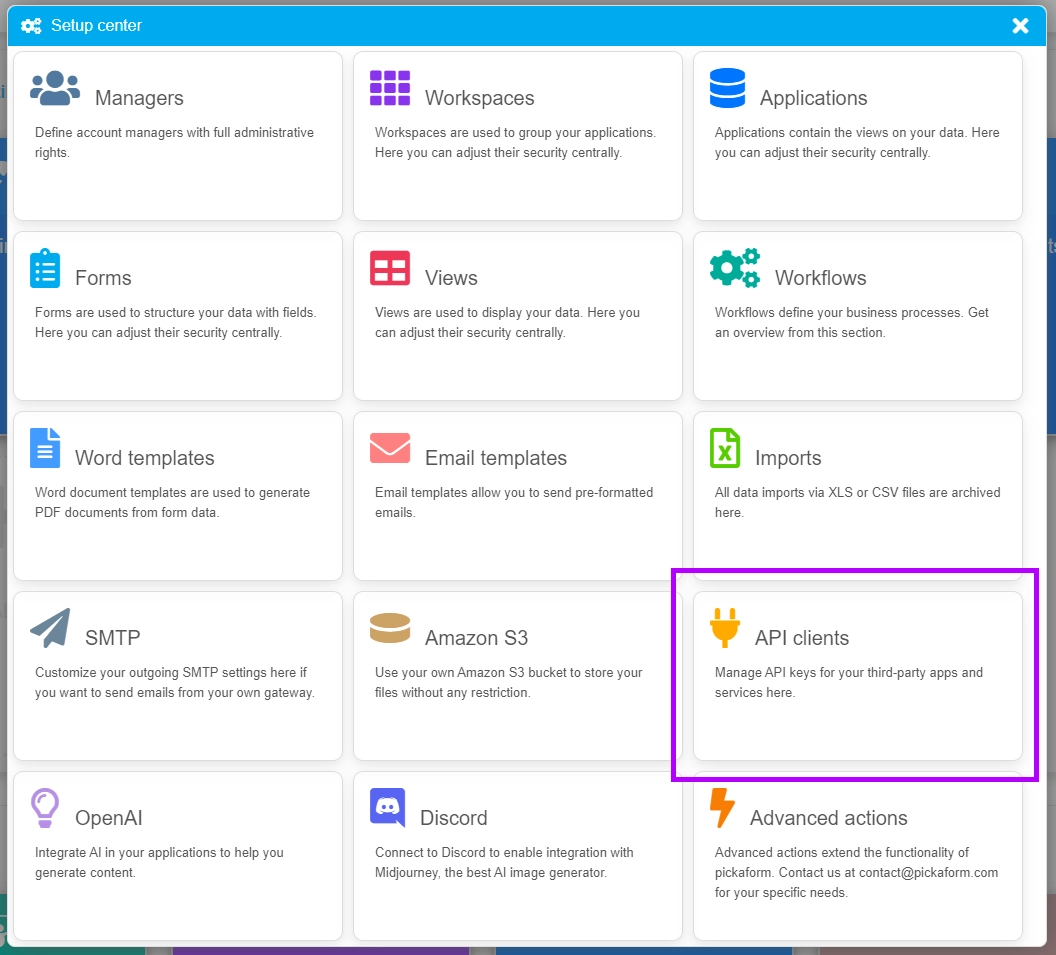Open the Managers section title
The image size is (1056, 955).
click(x=139, y=98)
